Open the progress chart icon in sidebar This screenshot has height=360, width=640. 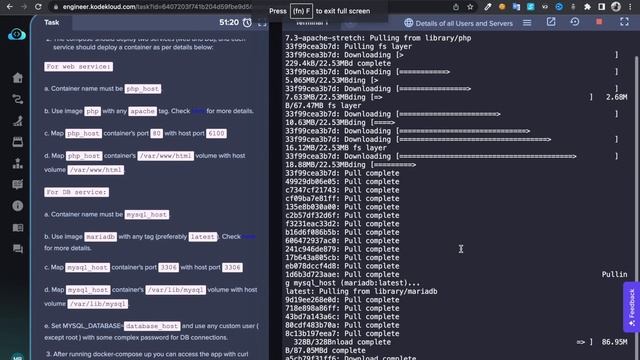pos(18,120)
